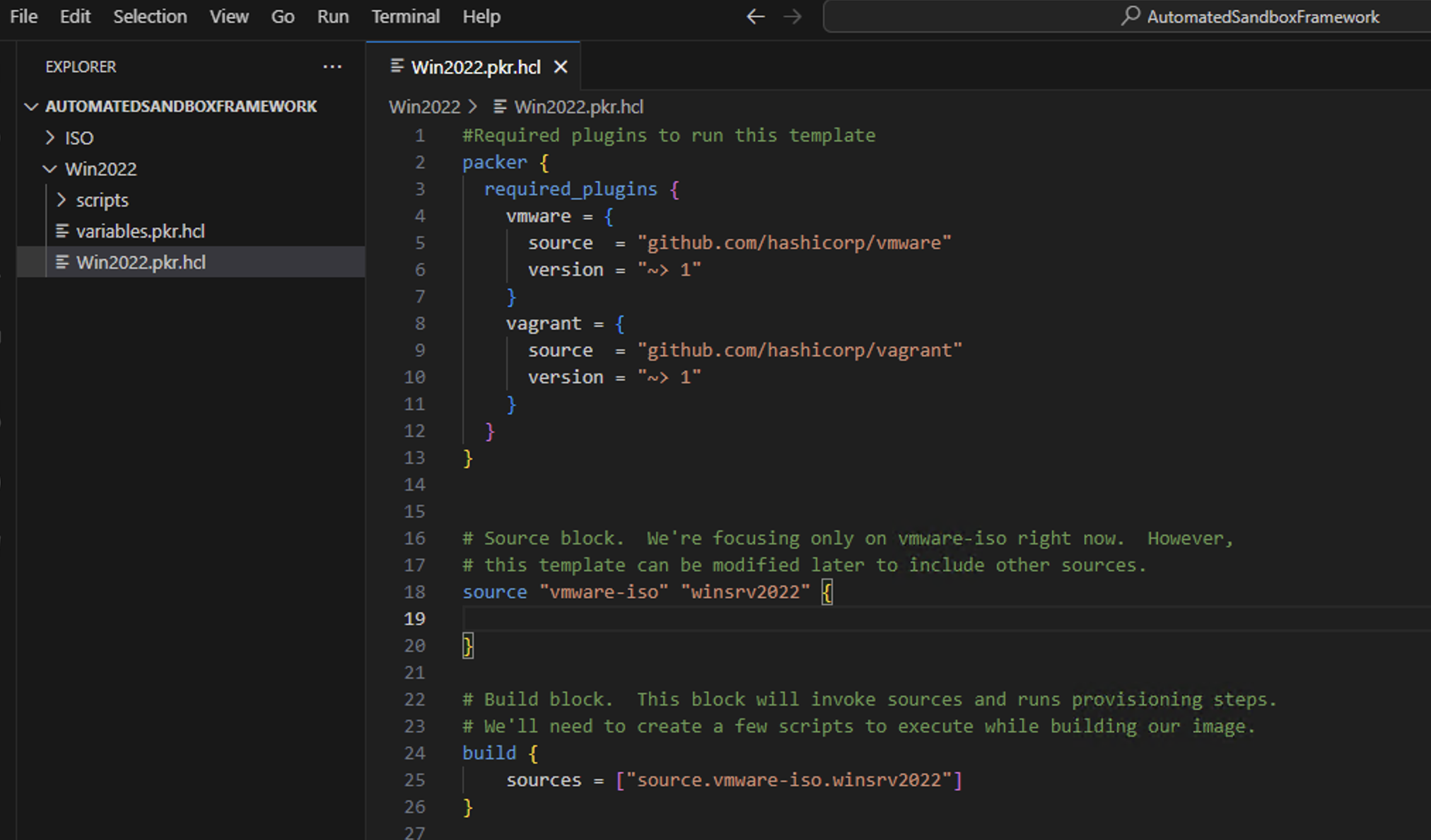This screenshot has height=840, width=1431.
Task: Click the sources array string on line 25
Action: coord(789,780)
